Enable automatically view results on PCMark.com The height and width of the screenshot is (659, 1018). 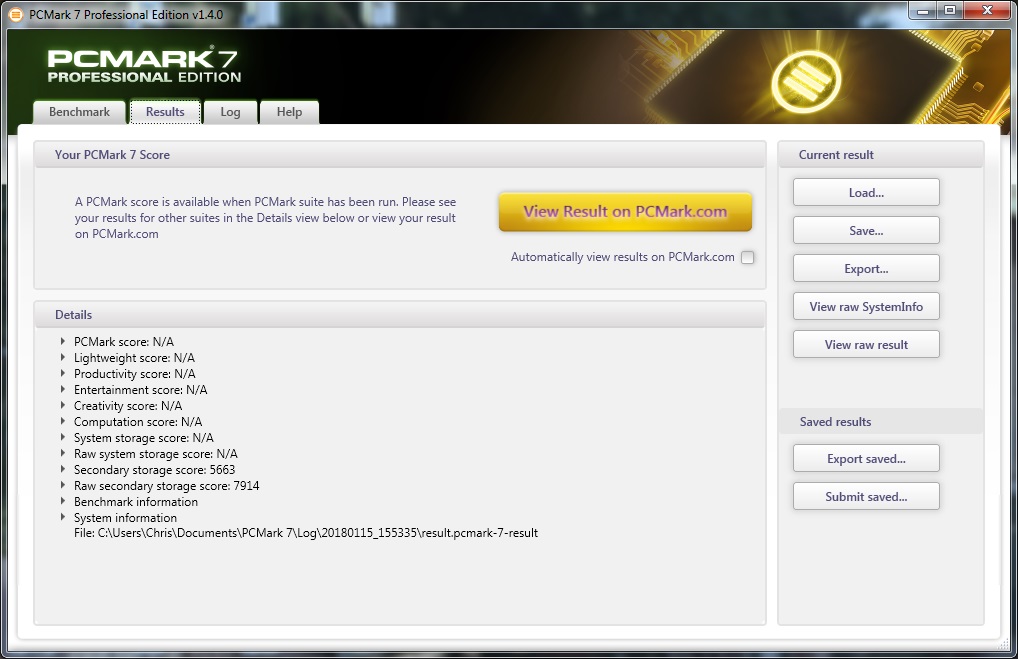748,257
